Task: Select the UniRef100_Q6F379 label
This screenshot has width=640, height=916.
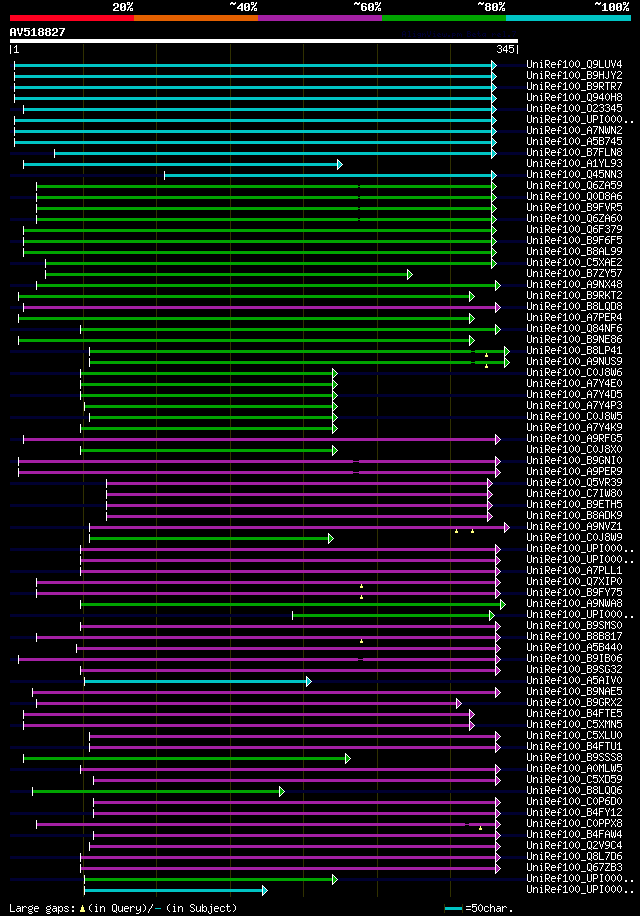Action: tap(574, 230)
